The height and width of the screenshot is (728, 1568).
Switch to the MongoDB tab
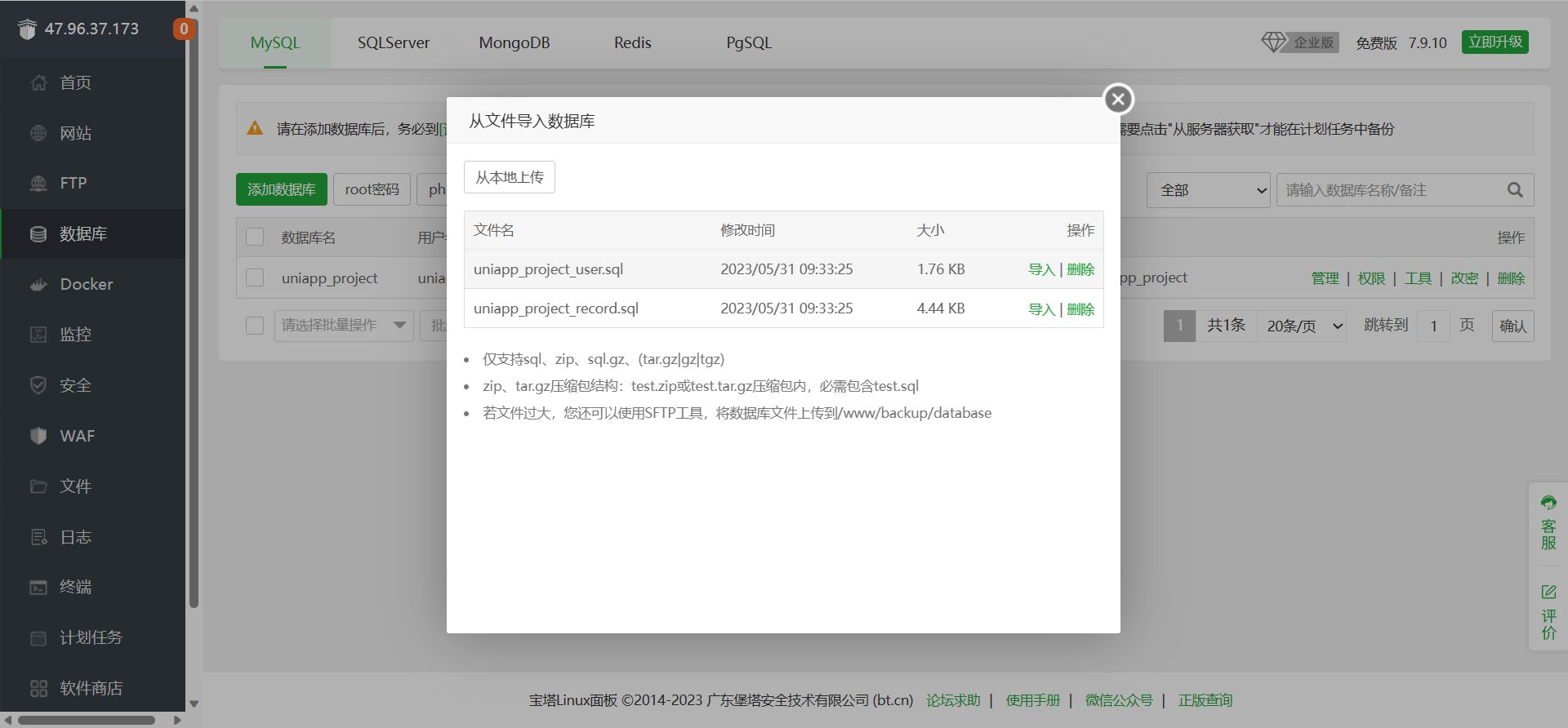click(514, 43)
